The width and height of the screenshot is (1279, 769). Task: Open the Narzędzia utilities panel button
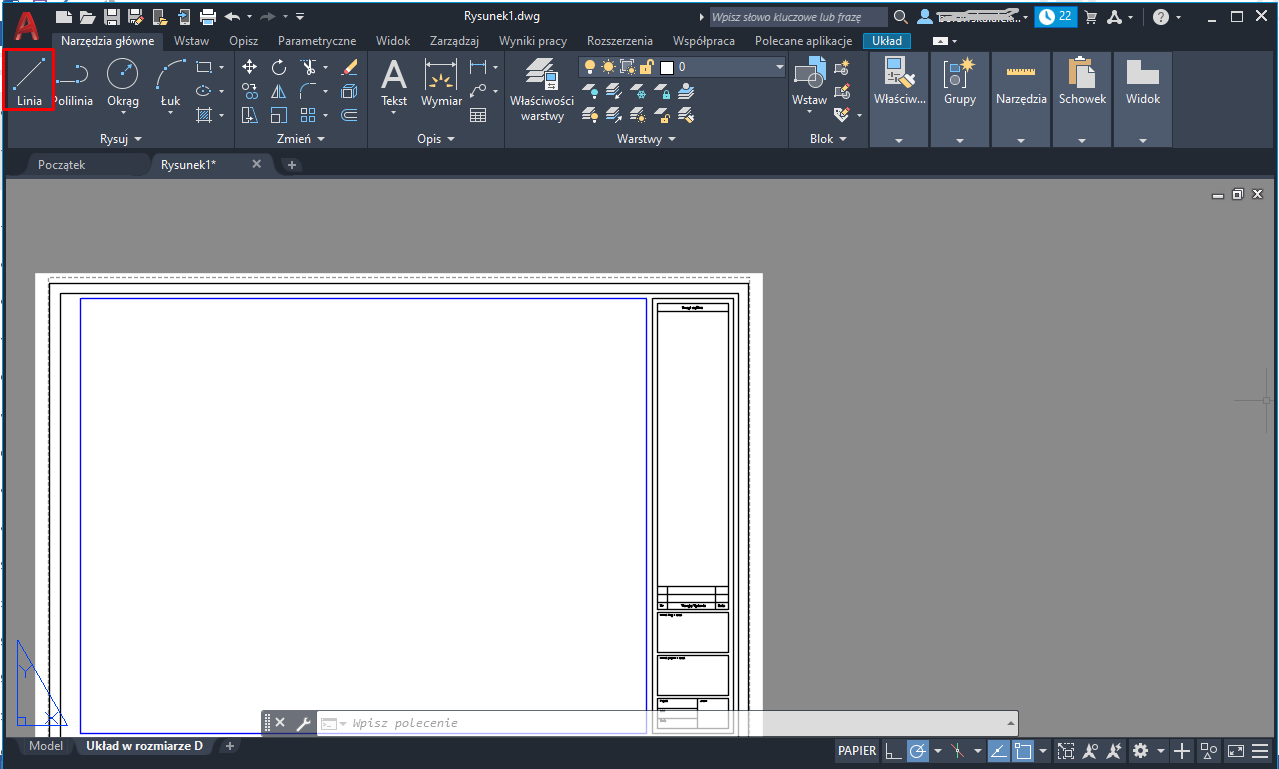click(x=1021, y=100)
